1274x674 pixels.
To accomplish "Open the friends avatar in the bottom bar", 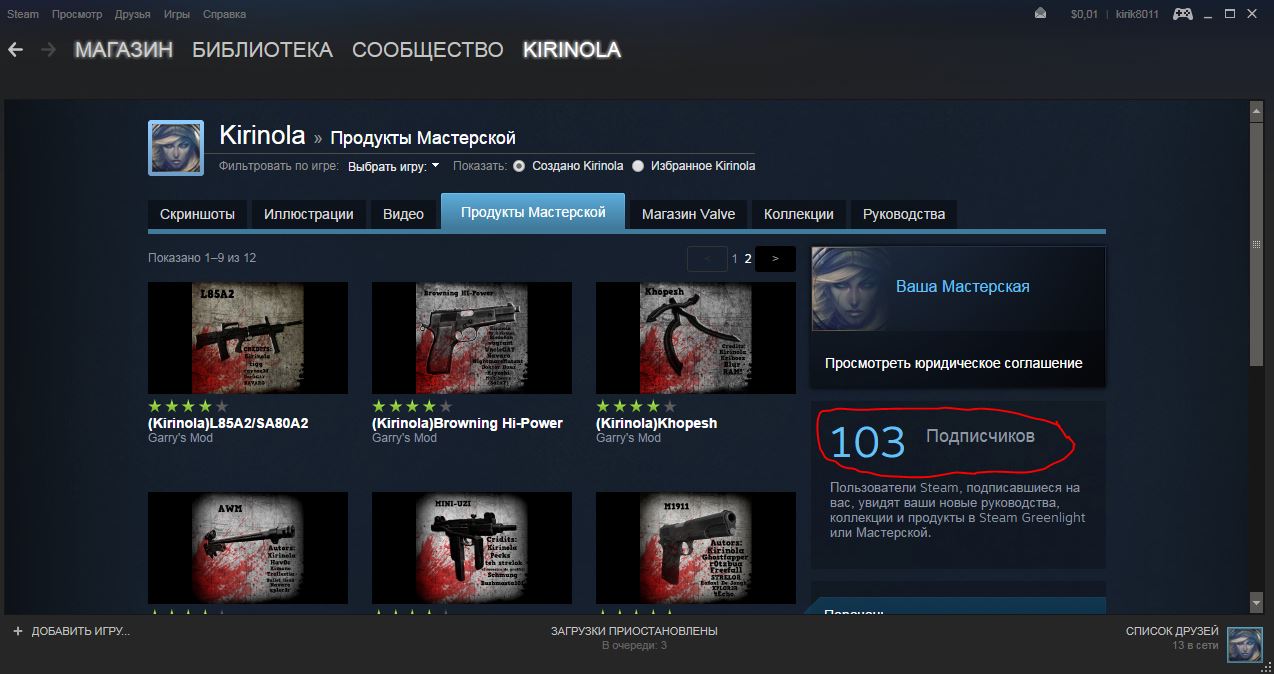I will (x=1245, y=645).
